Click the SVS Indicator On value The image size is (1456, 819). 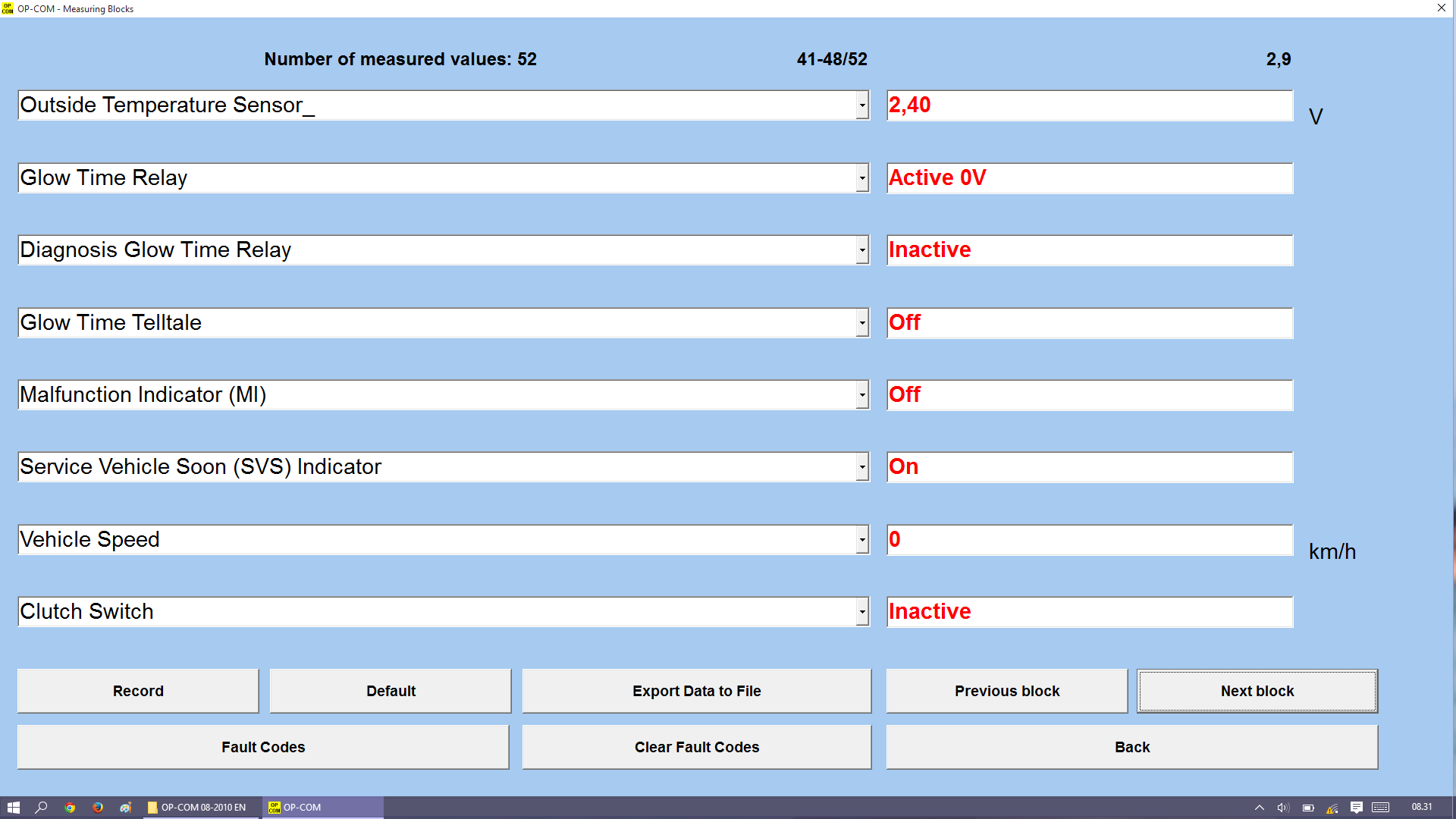click(1090, 467)
